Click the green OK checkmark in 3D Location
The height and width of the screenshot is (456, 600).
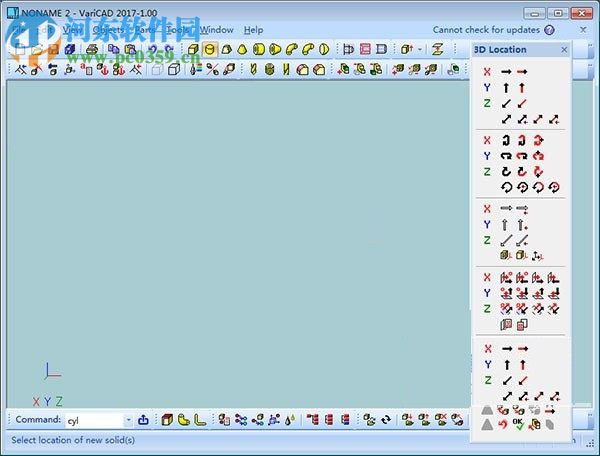pos(518,423)
